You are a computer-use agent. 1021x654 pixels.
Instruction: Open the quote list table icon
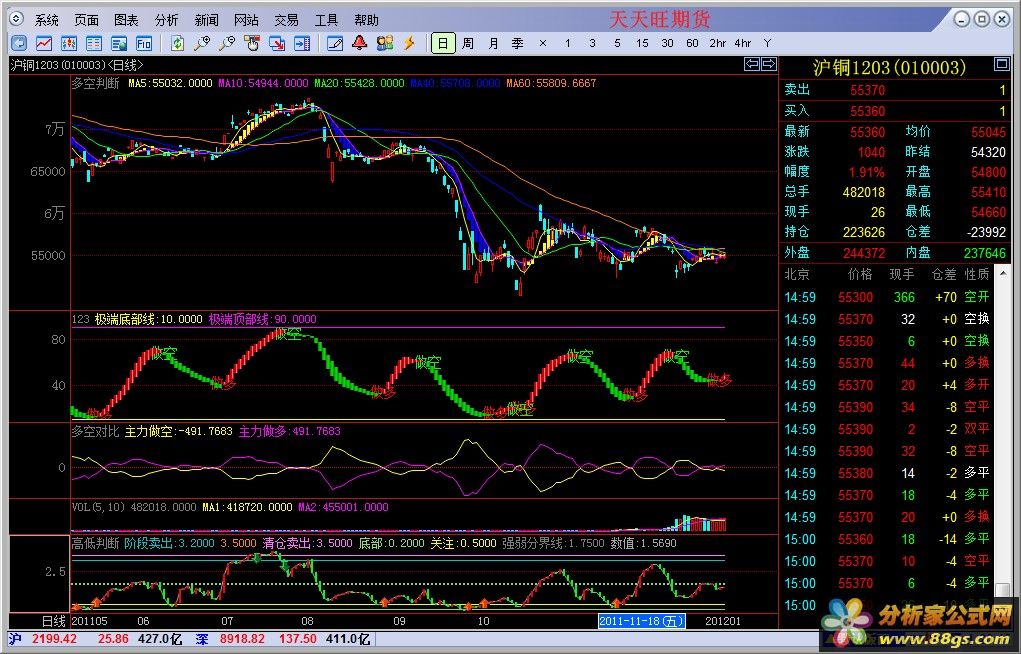coord(94,43)
